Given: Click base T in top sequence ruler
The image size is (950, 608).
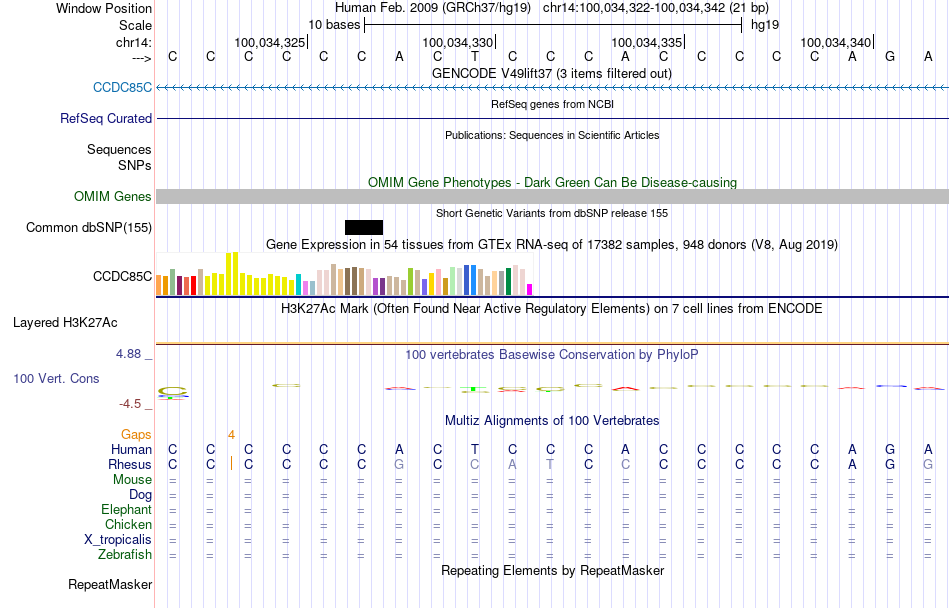Looking at the screenshot, I should coord(475,56).
